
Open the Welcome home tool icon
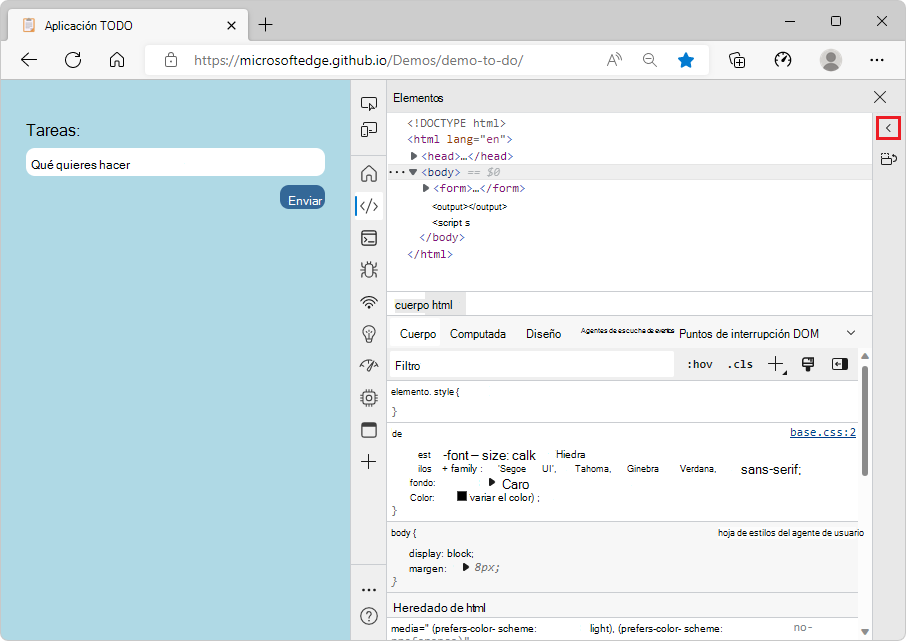(369, 173)
